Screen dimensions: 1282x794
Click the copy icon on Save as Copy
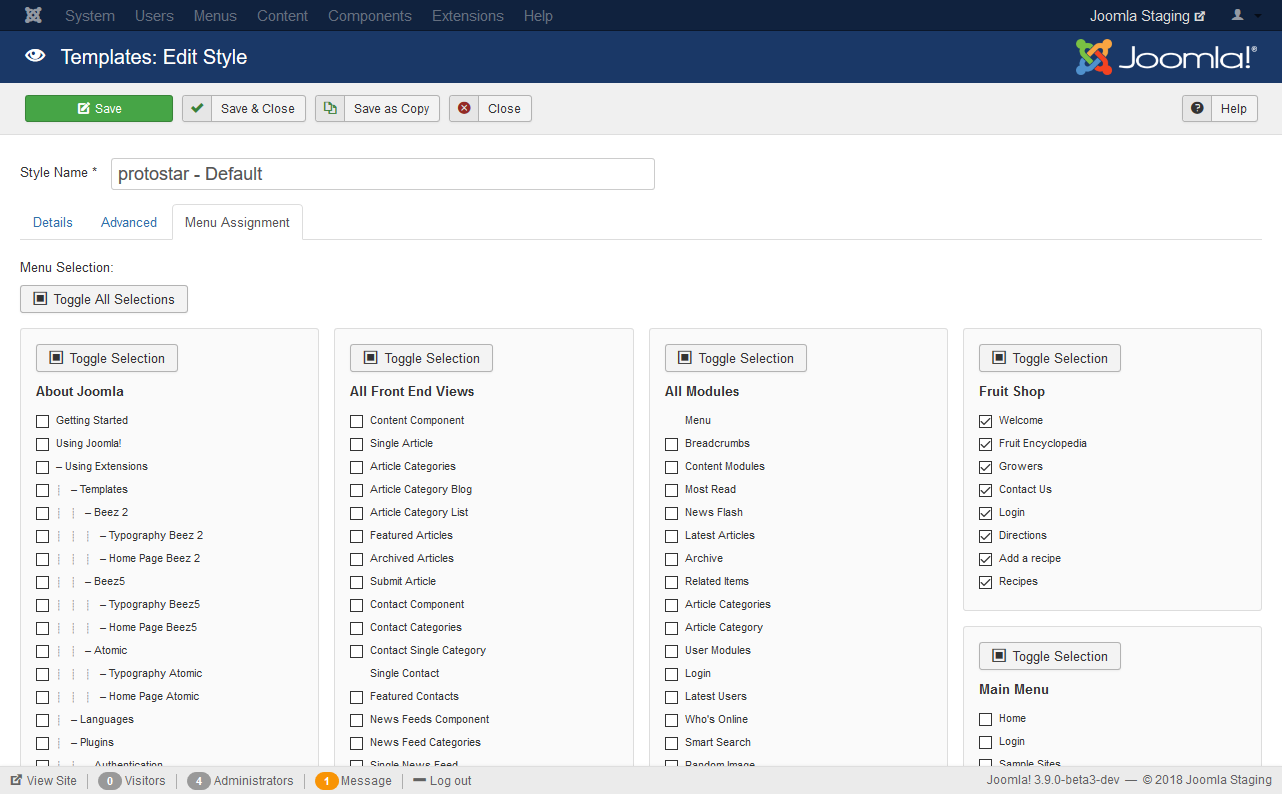tap(330, 109)
